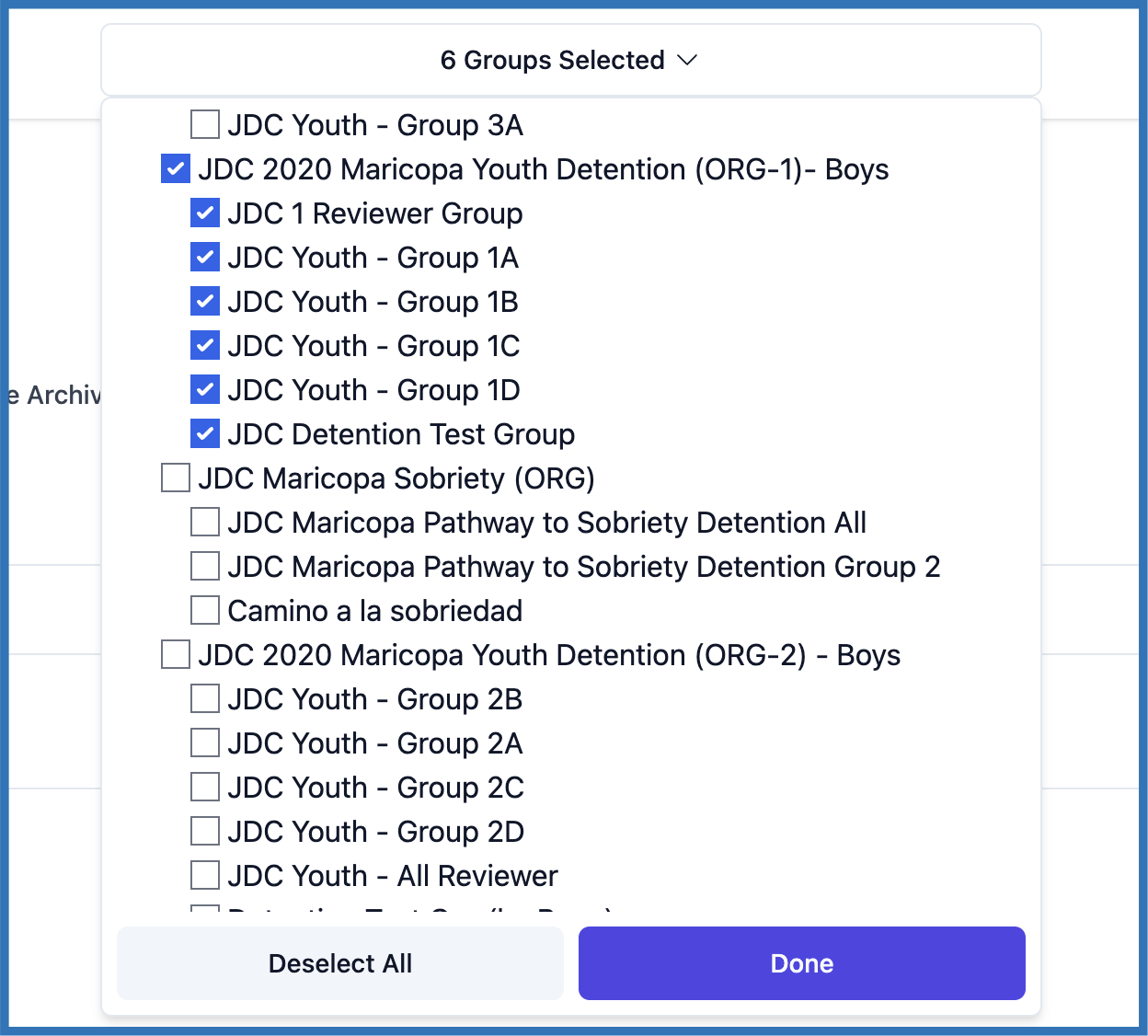
Task: Tick Pathway to Sobriety Detention Group 2
Action: click(x=205, y=566)
